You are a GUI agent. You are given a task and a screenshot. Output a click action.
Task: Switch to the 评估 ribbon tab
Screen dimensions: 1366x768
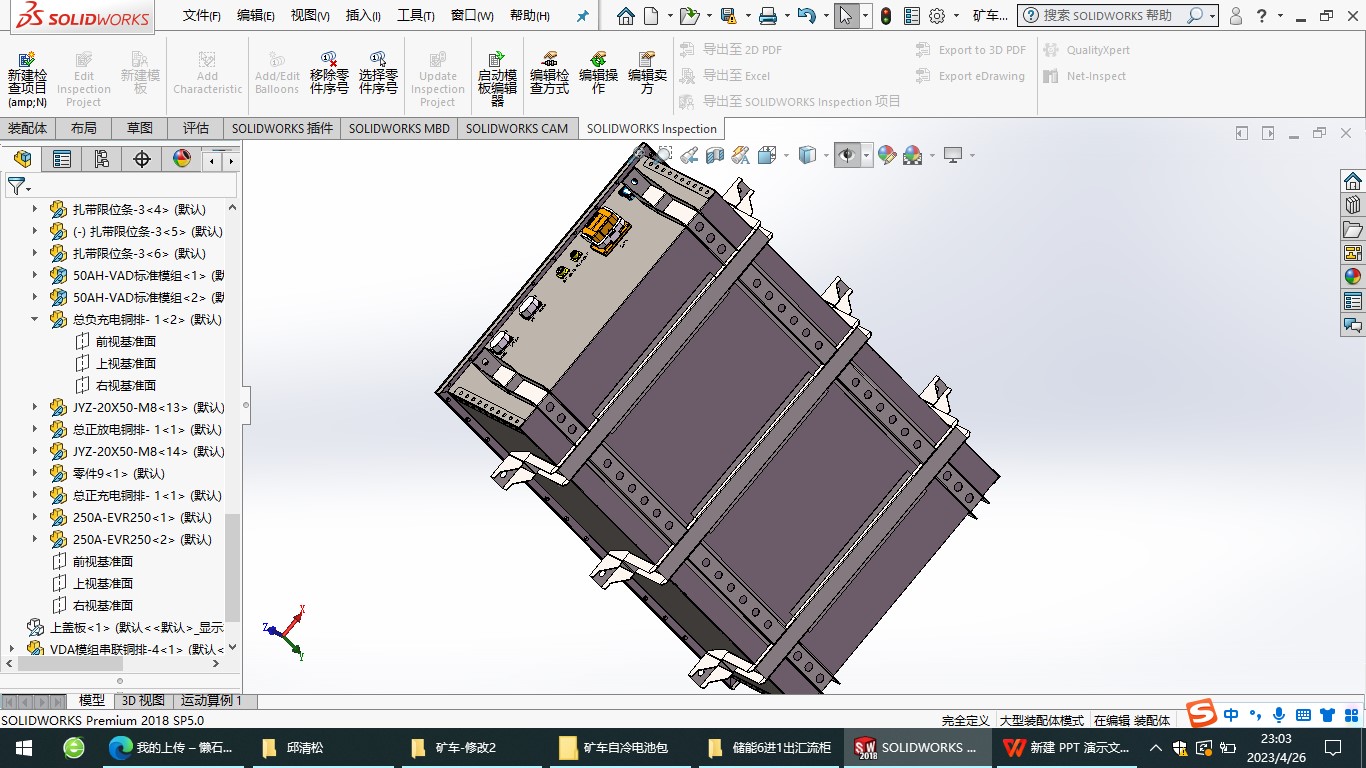click(x=196, y=128)
